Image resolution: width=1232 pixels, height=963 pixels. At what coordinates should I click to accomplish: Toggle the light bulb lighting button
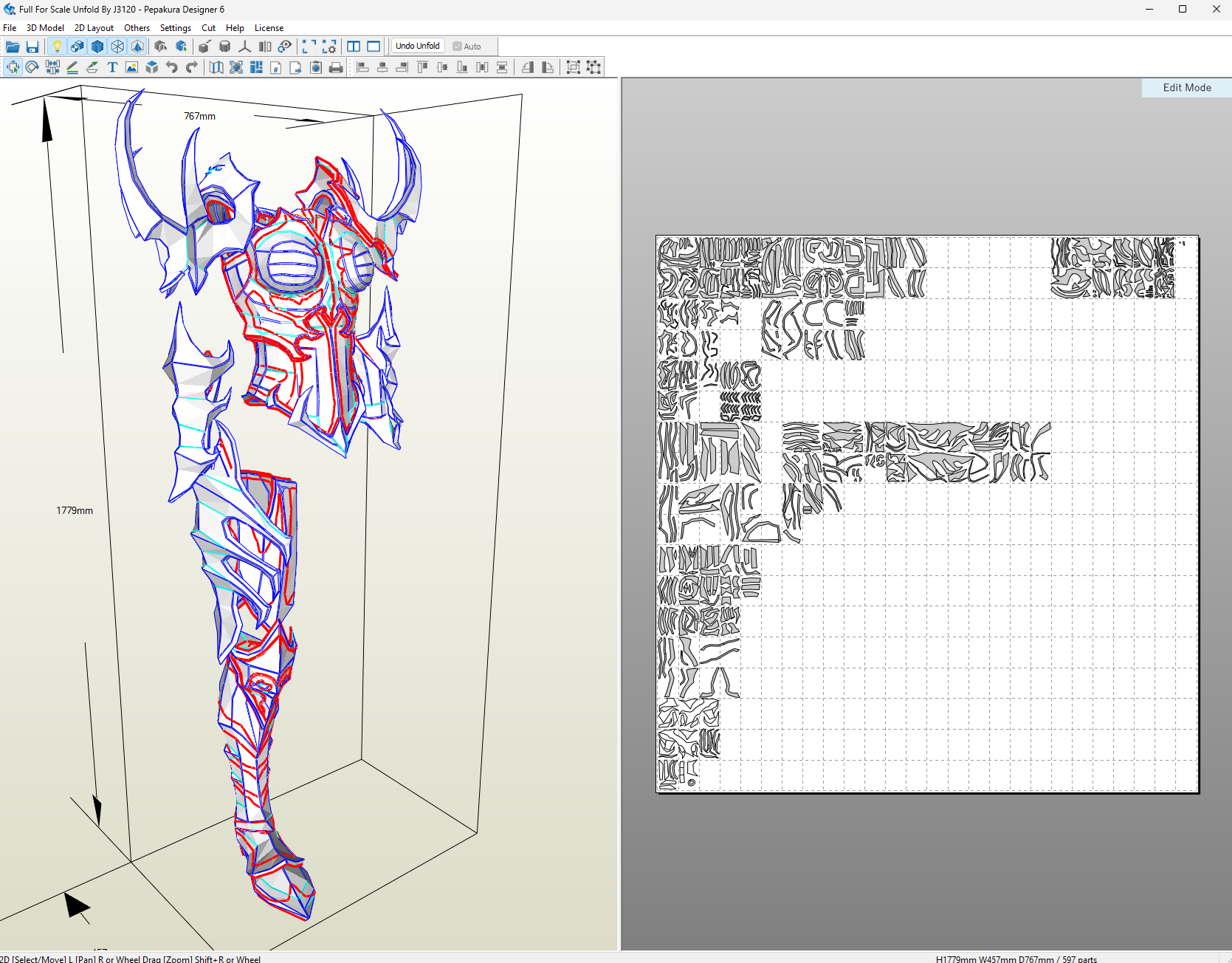coord(57,47)
